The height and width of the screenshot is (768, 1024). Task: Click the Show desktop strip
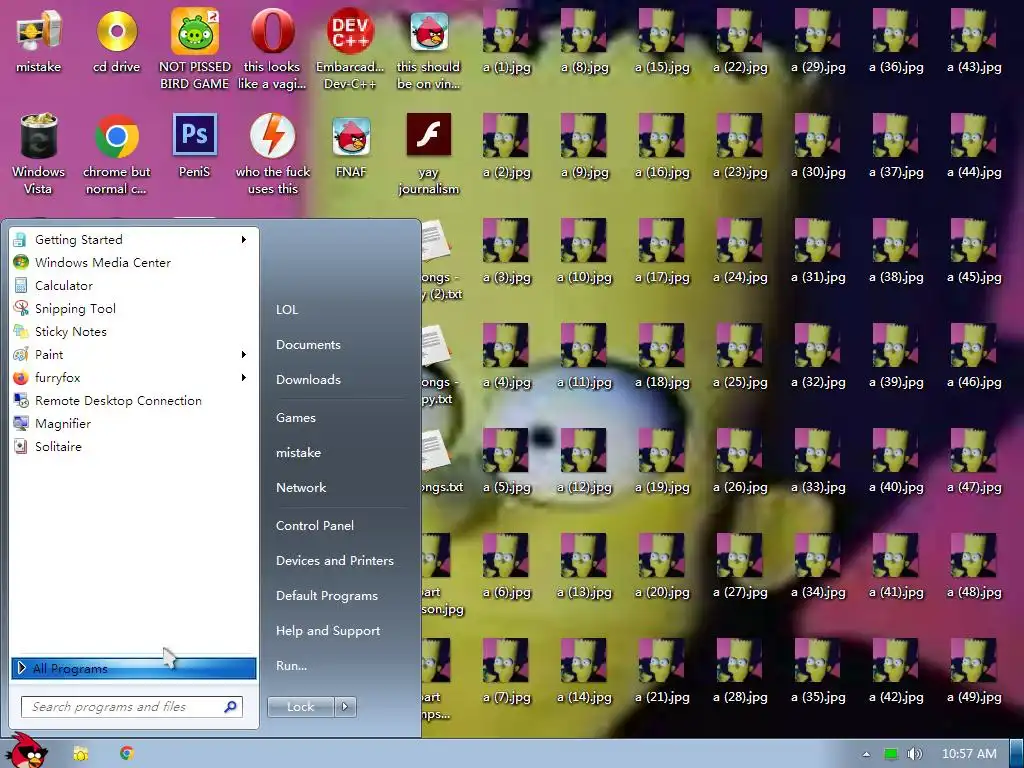pos(1016,754)
